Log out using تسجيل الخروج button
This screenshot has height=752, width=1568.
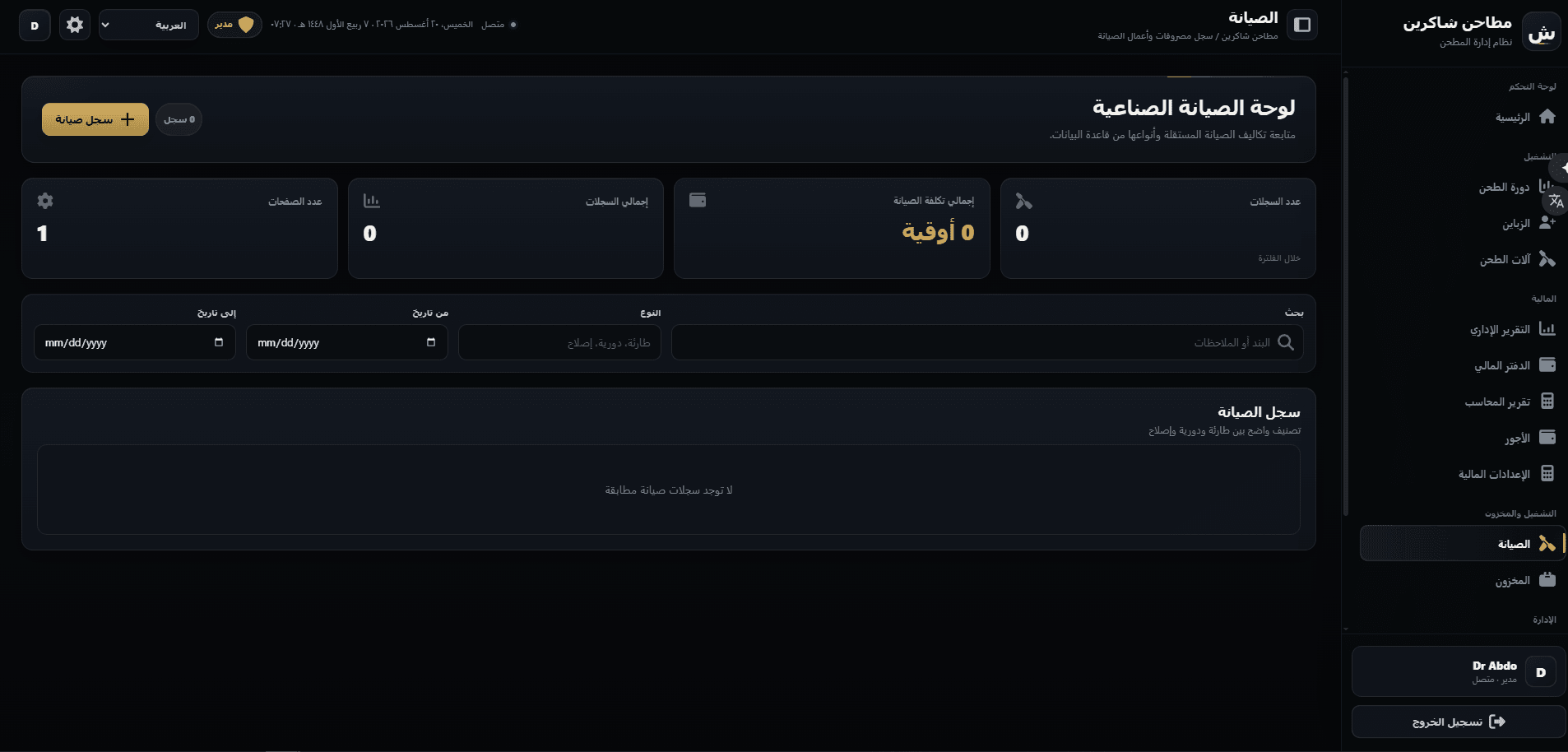pos(1459,722)
